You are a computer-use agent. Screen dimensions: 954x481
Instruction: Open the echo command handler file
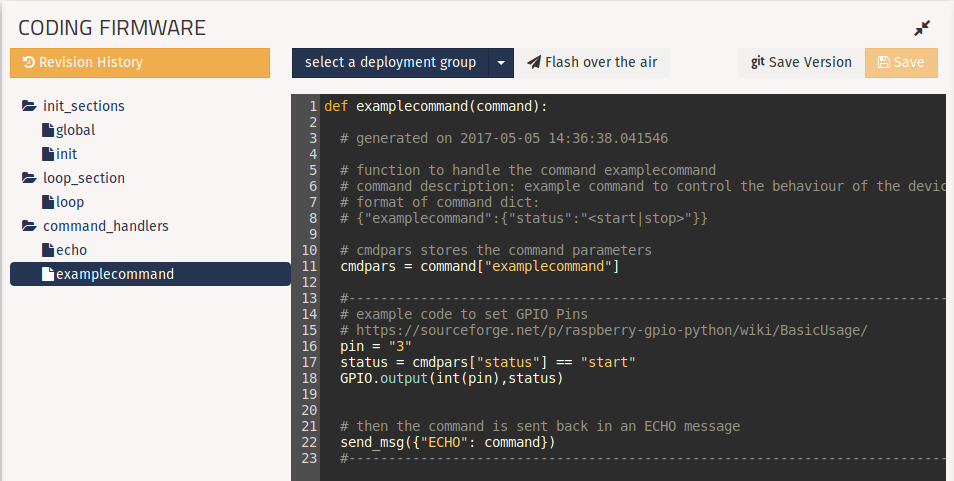click(71, 250)
